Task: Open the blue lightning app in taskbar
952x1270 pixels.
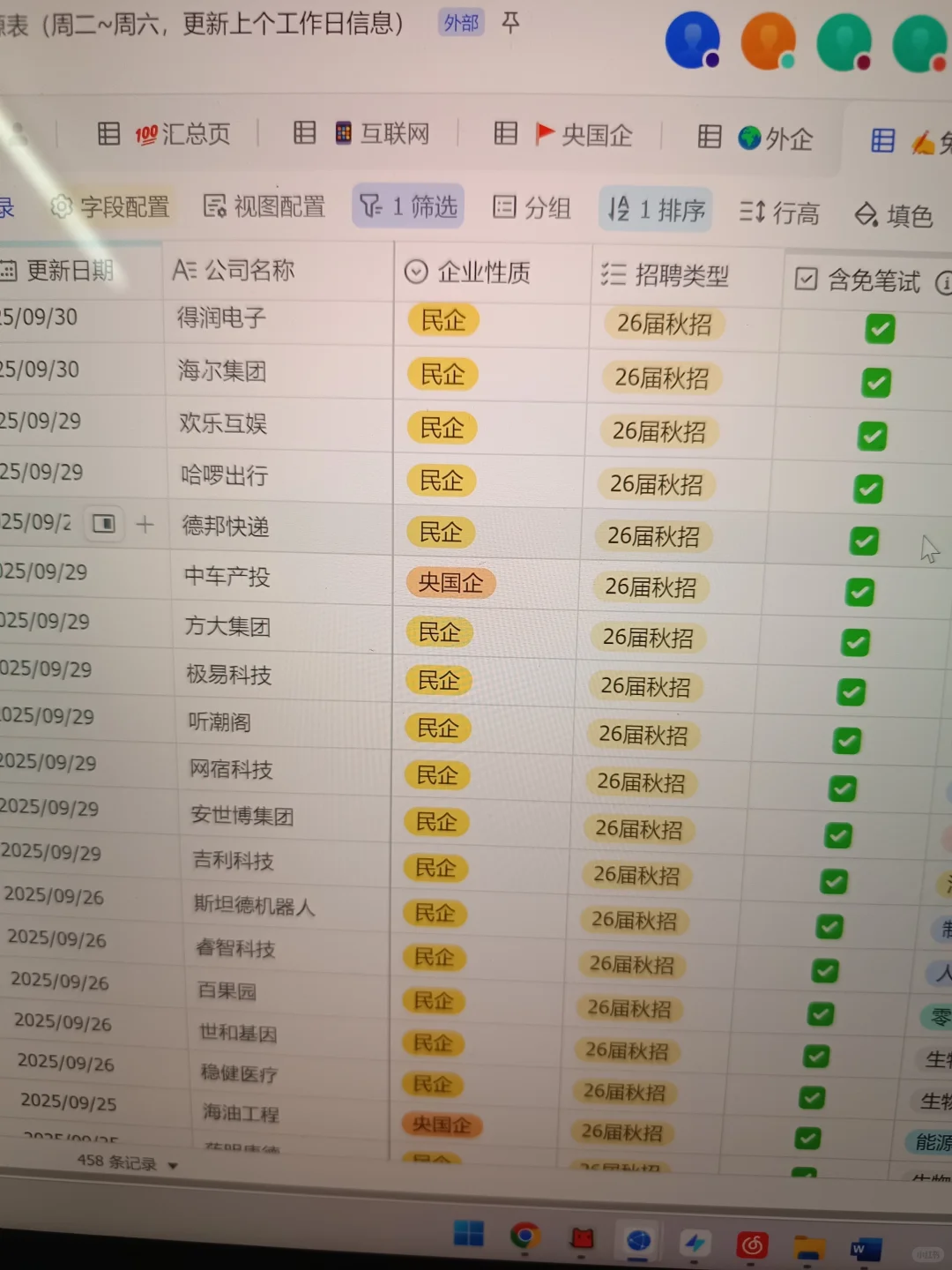Action: [695, 1244]
